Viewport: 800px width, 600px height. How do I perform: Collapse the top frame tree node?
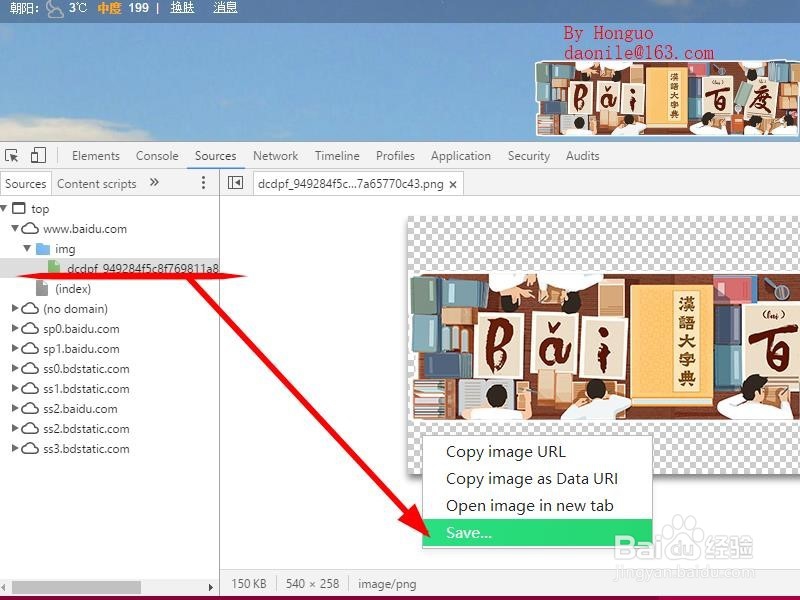pyautogui.click(x=4, y=208)
